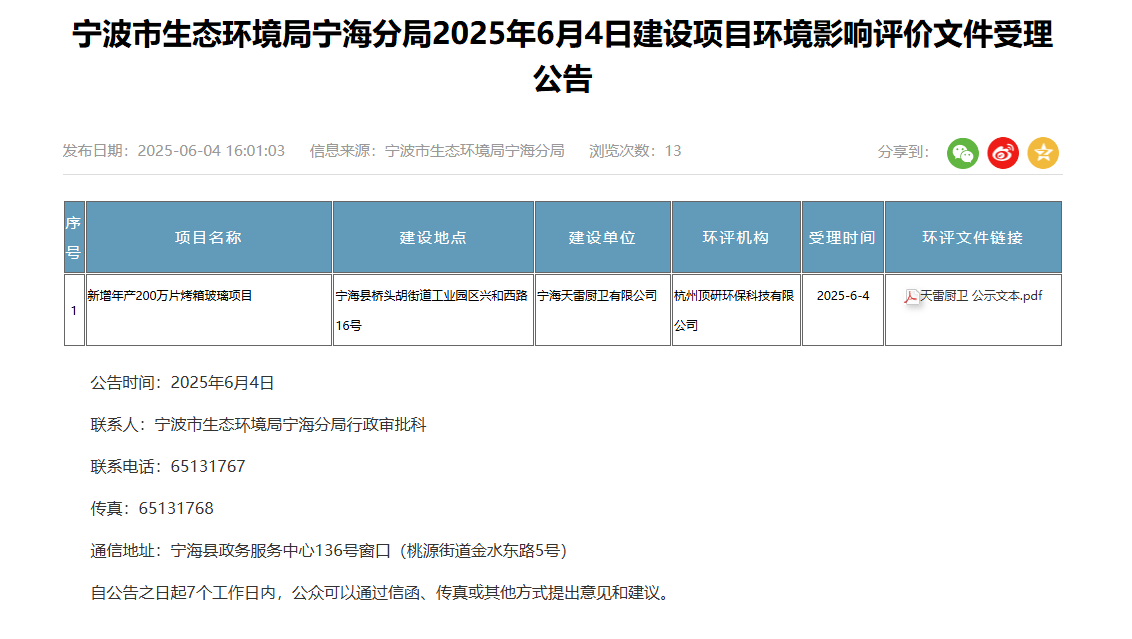Click the phone number 65131767
1132x639 pixels.
coord(208,466)
